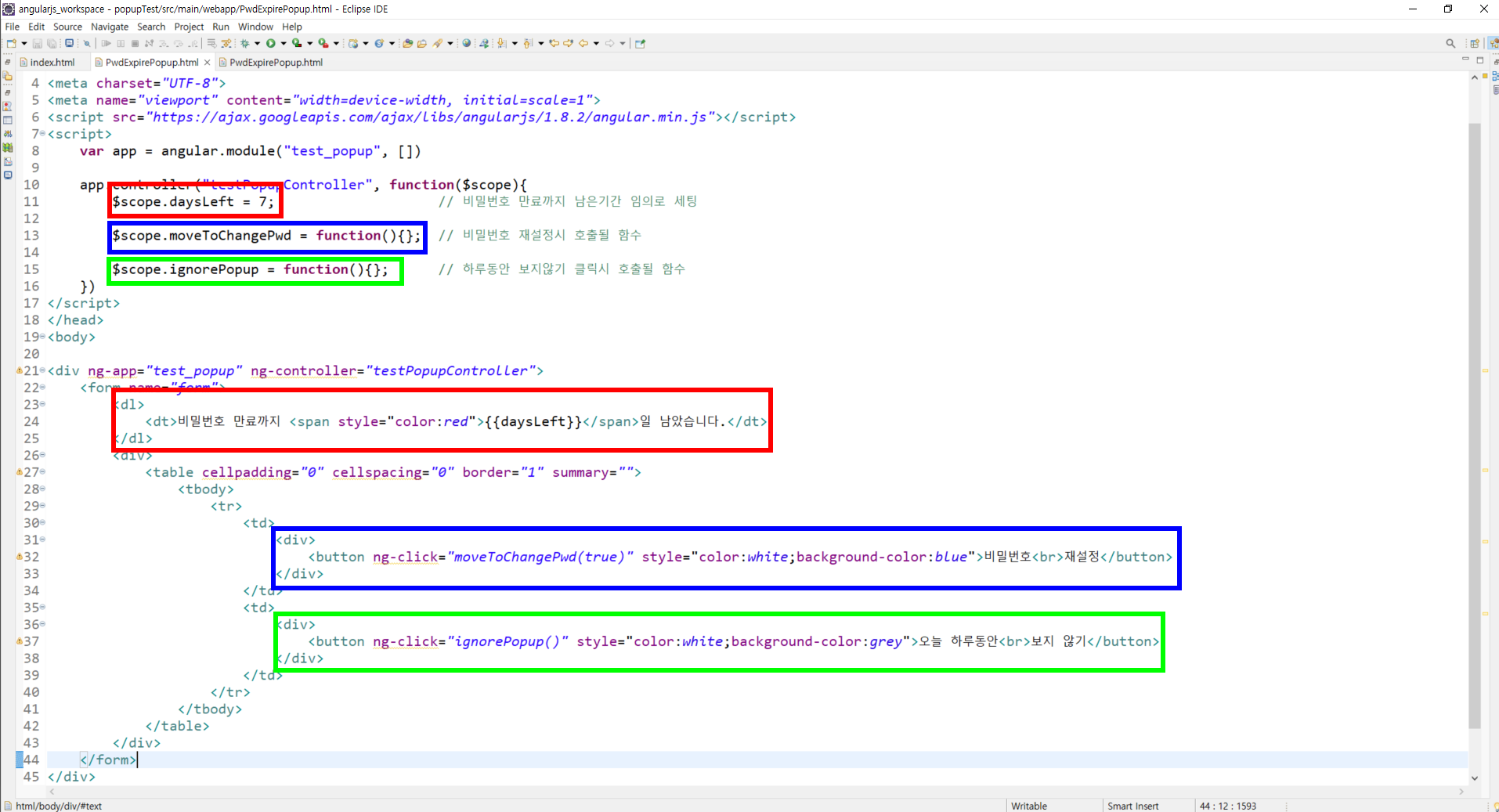Open the Web Browser globe icon
Image resolution: width=1499 pixels, height=812 pixels.
click(x=466, y=43)
